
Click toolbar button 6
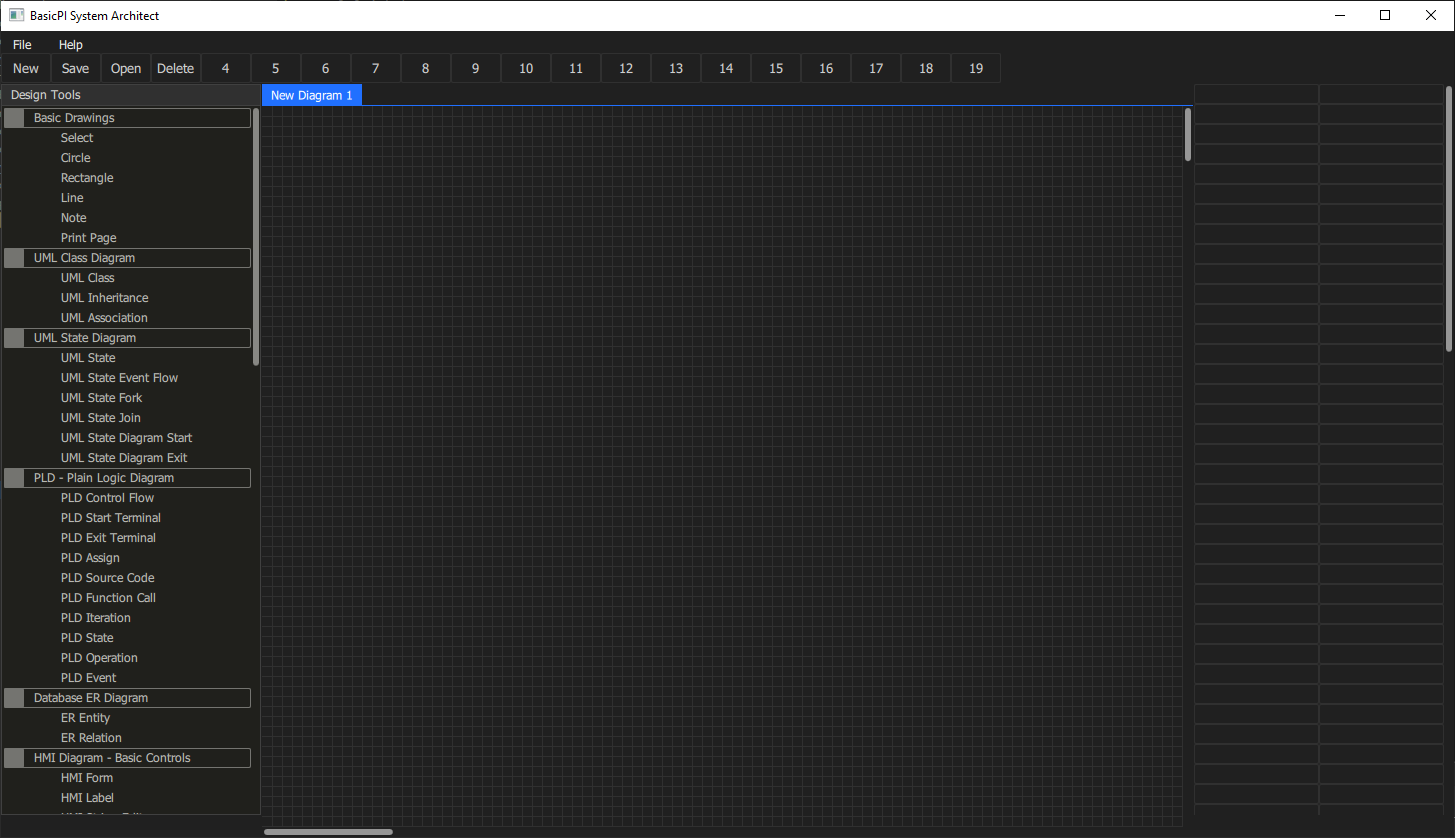[326, 68]
